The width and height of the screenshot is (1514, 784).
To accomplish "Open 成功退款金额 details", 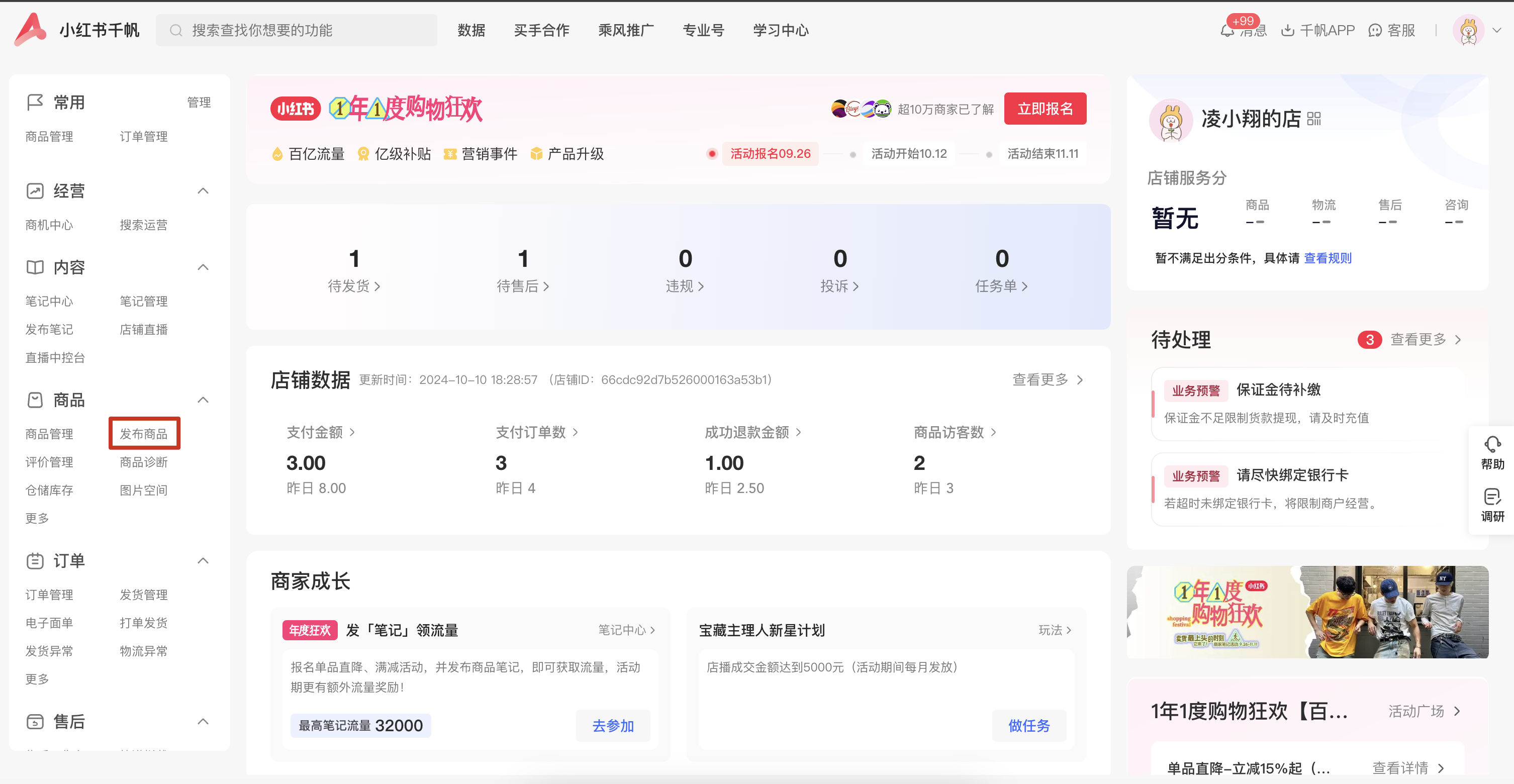I will click(753, 433).
